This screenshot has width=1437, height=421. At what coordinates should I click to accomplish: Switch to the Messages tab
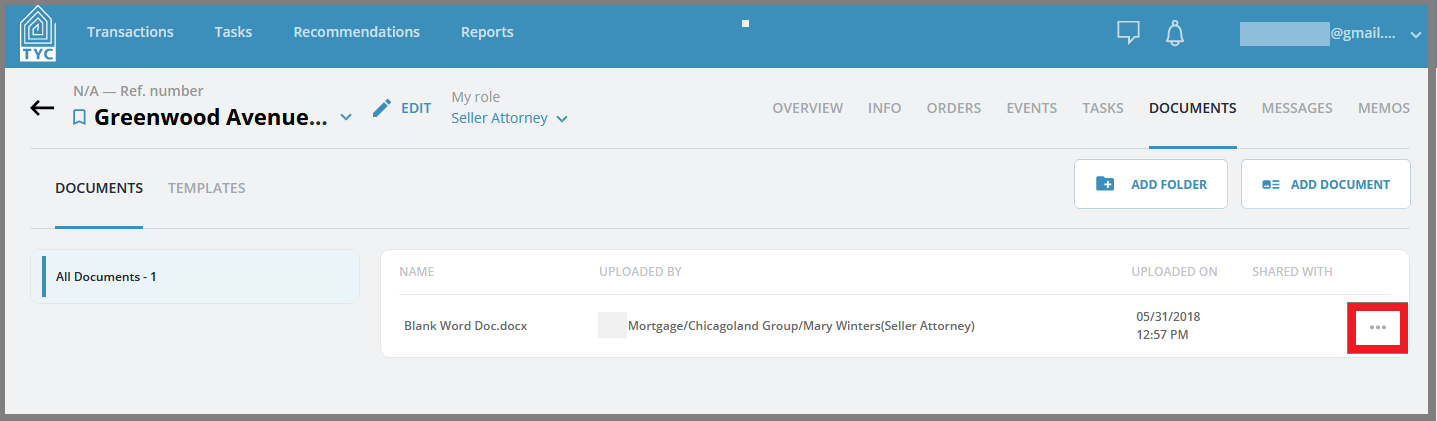click(x=1297, y=108)
